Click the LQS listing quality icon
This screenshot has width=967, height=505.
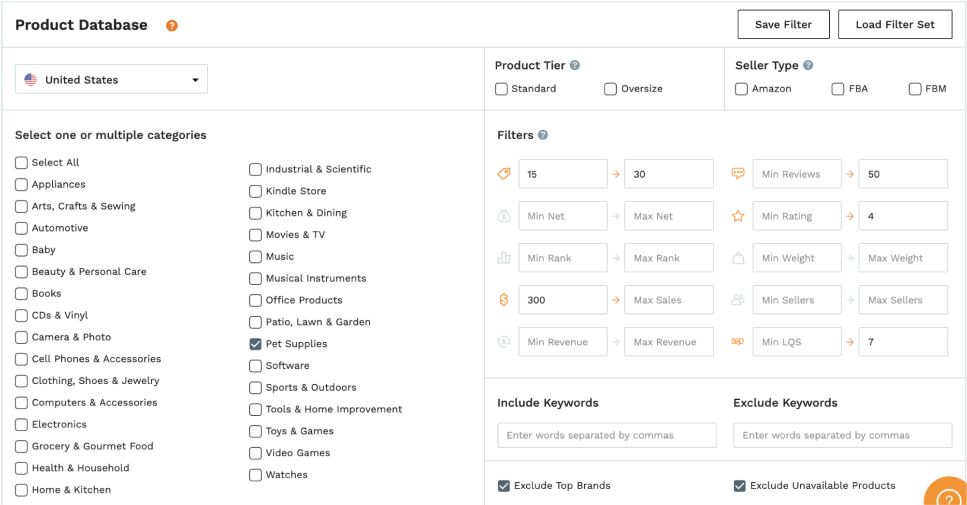tap(738, 342)
